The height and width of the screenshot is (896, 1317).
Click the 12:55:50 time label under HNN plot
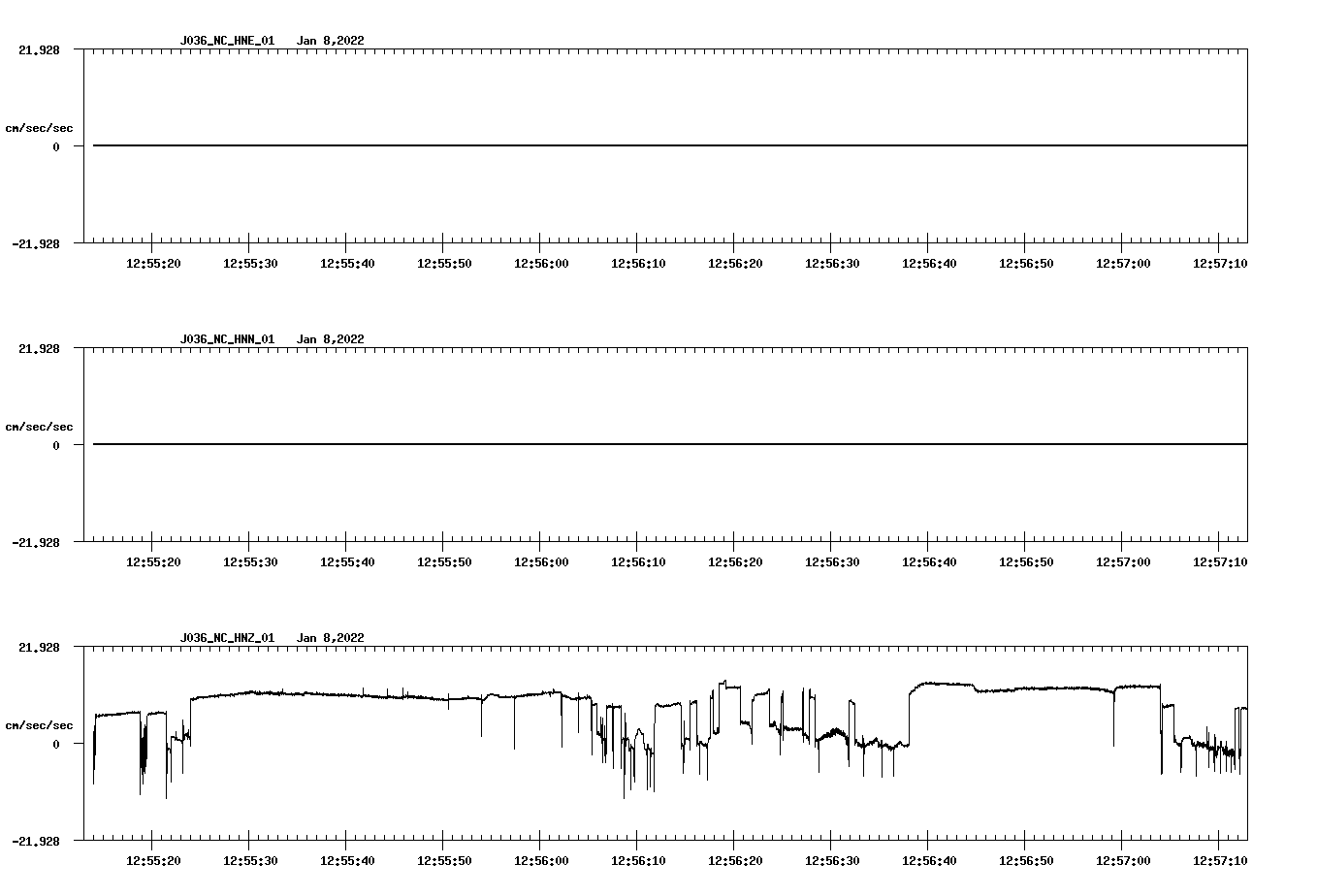[444, 562]
